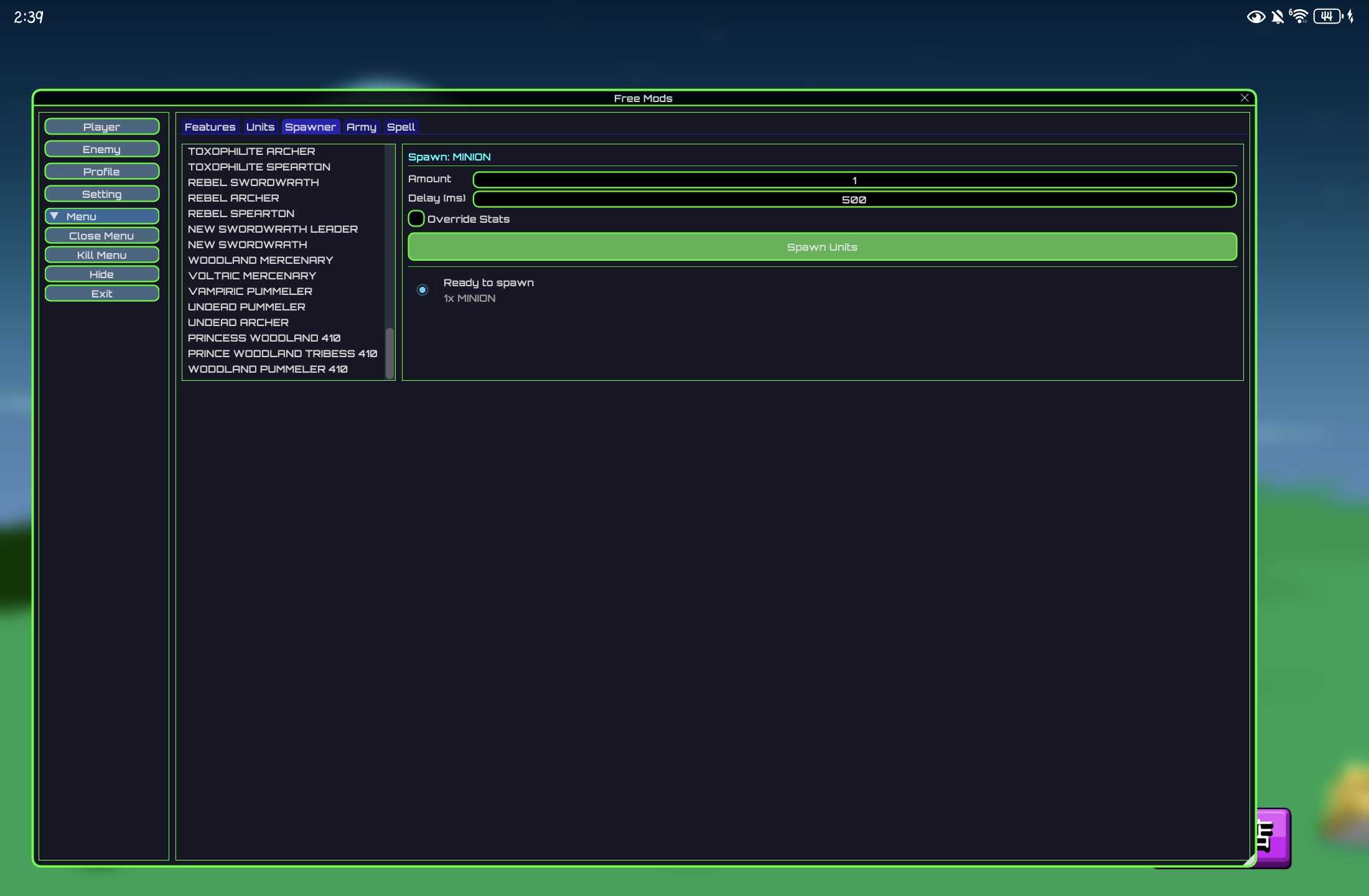
Task: Switch to the Units tab
Action: tap(260, 127)
